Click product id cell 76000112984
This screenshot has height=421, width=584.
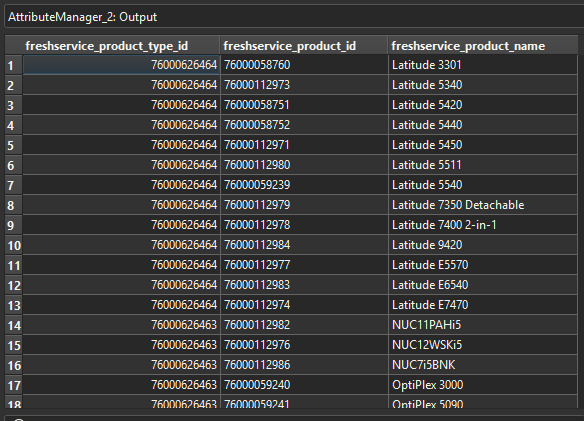point(304,245)
